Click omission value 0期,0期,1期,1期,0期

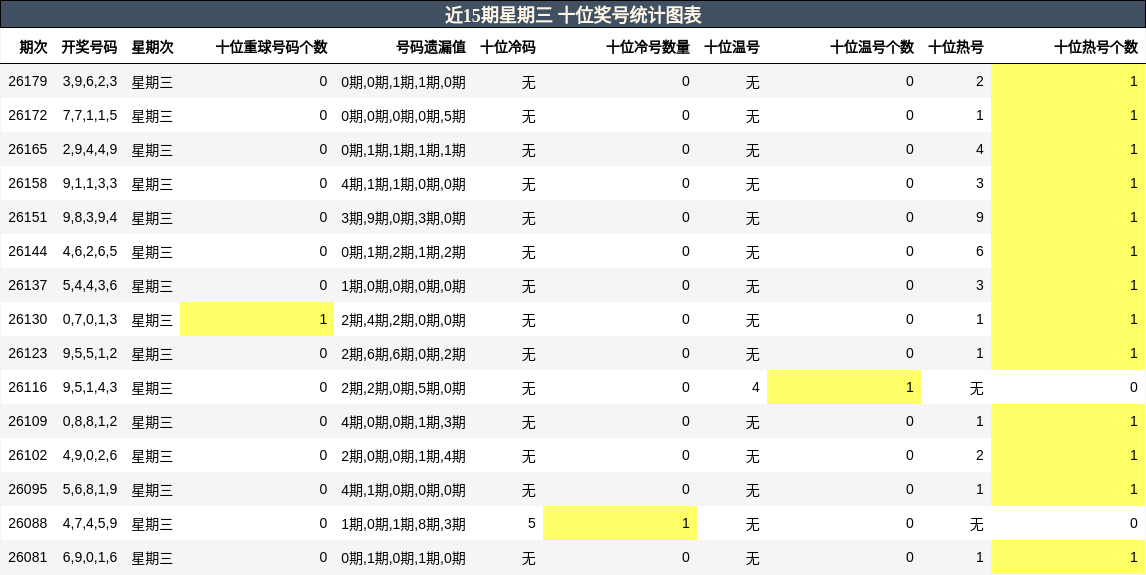point(403,82)
